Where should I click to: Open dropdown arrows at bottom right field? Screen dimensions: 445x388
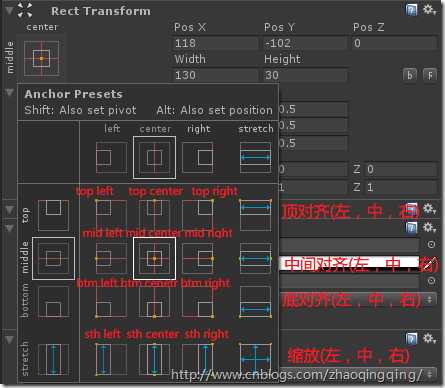tap(430, 374)
